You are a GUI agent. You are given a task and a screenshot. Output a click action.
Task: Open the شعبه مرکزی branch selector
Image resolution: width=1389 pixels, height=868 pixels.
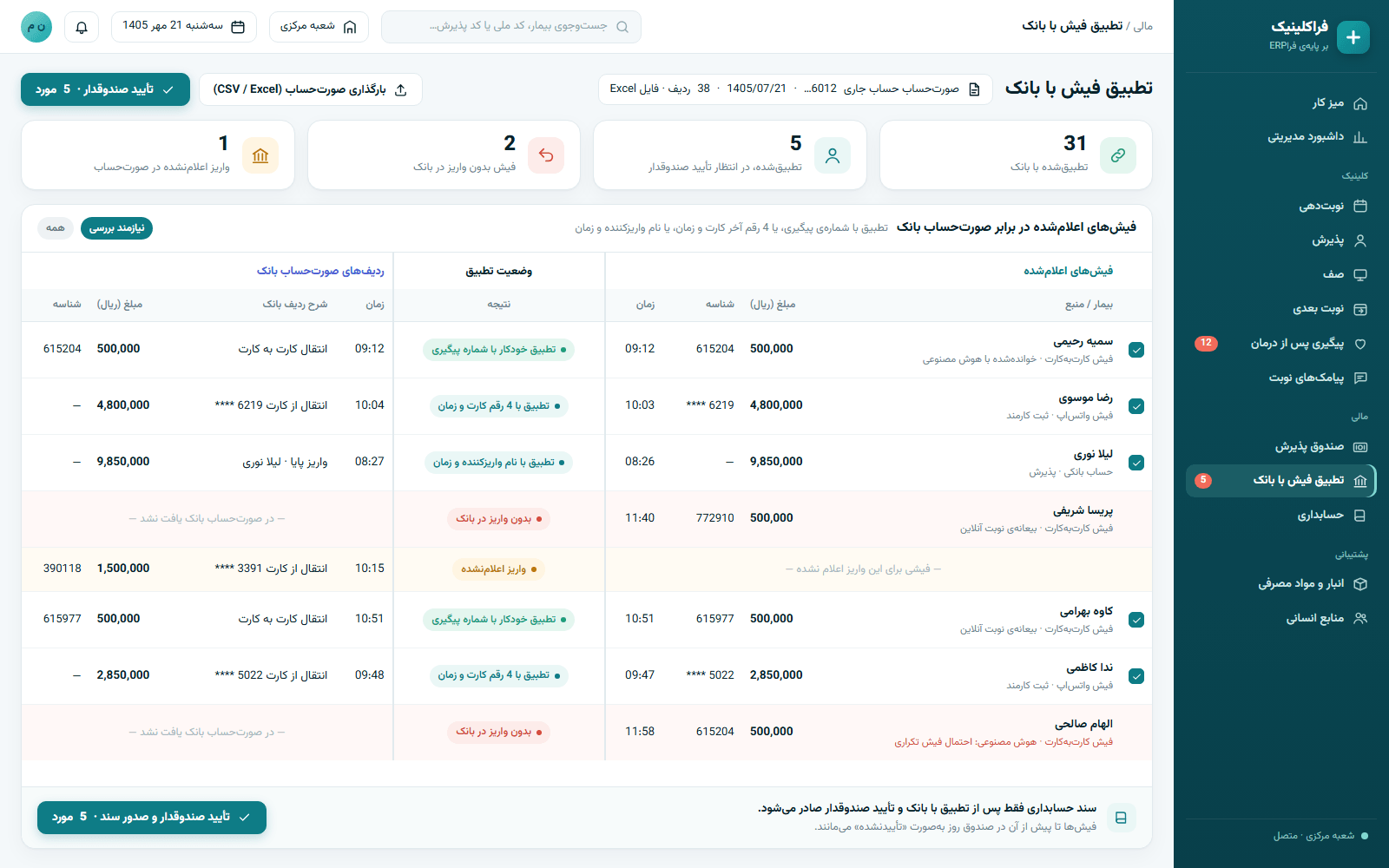[319, 27]
